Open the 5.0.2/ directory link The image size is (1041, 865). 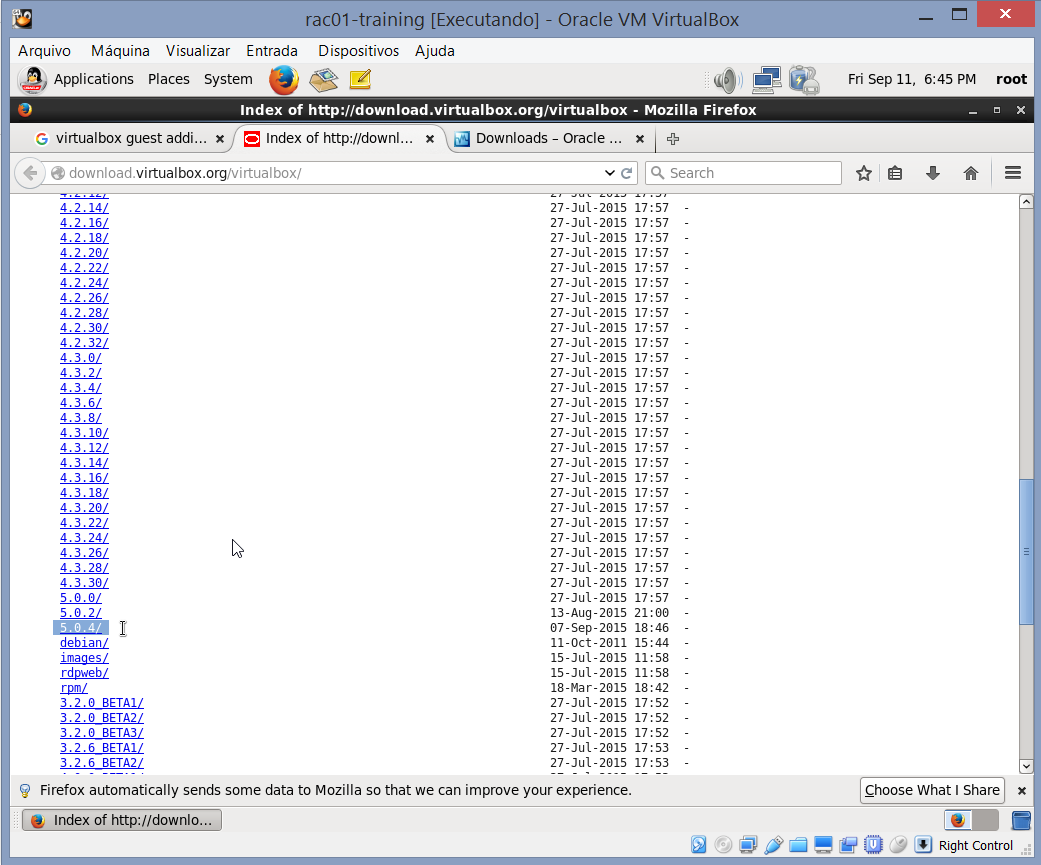(81, 613)
